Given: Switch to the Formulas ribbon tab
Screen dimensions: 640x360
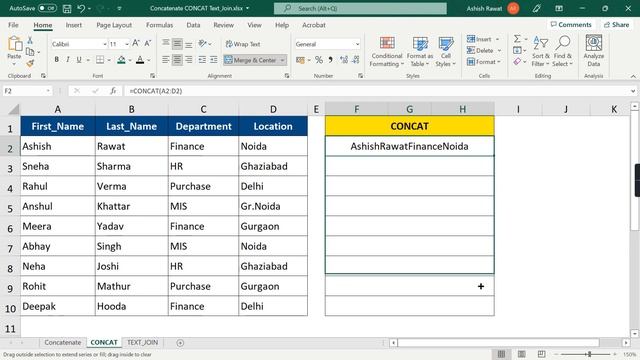Looking at the screenshot, I should (x=159, y=25).
